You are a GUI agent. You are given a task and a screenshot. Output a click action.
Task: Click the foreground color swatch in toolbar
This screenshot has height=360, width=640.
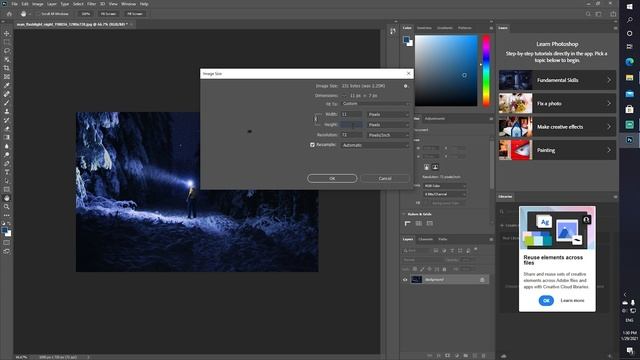4,231
